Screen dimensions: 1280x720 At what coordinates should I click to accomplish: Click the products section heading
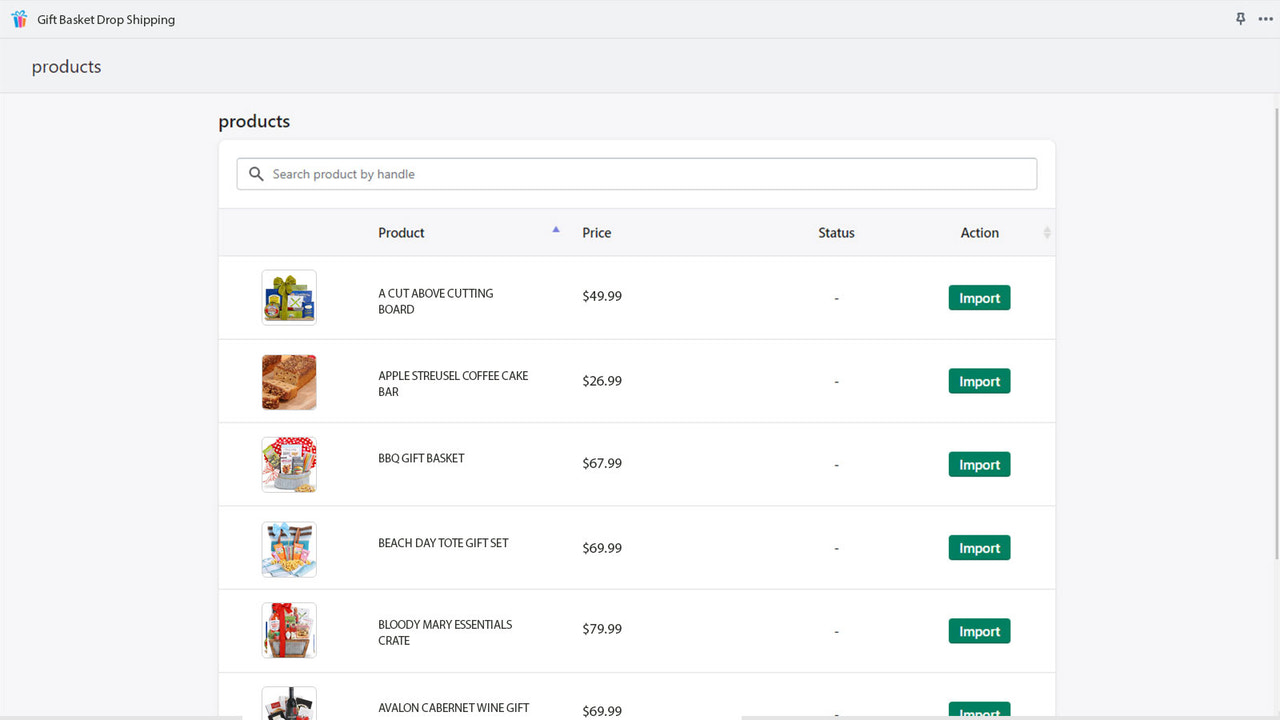pos(254,121)
